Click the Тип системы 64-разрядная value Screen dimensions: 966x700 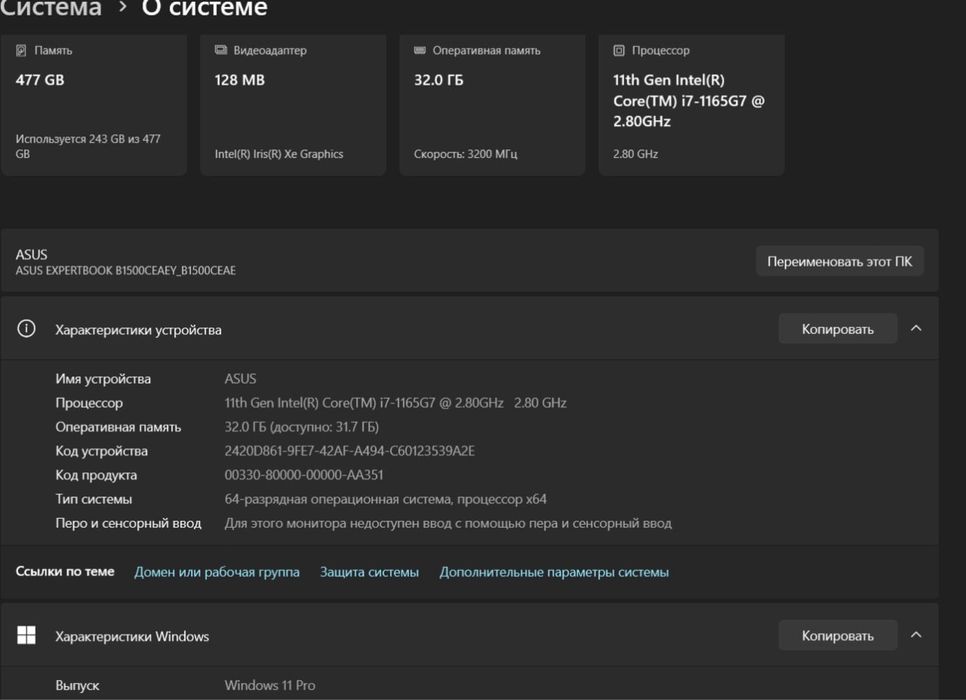386,499
